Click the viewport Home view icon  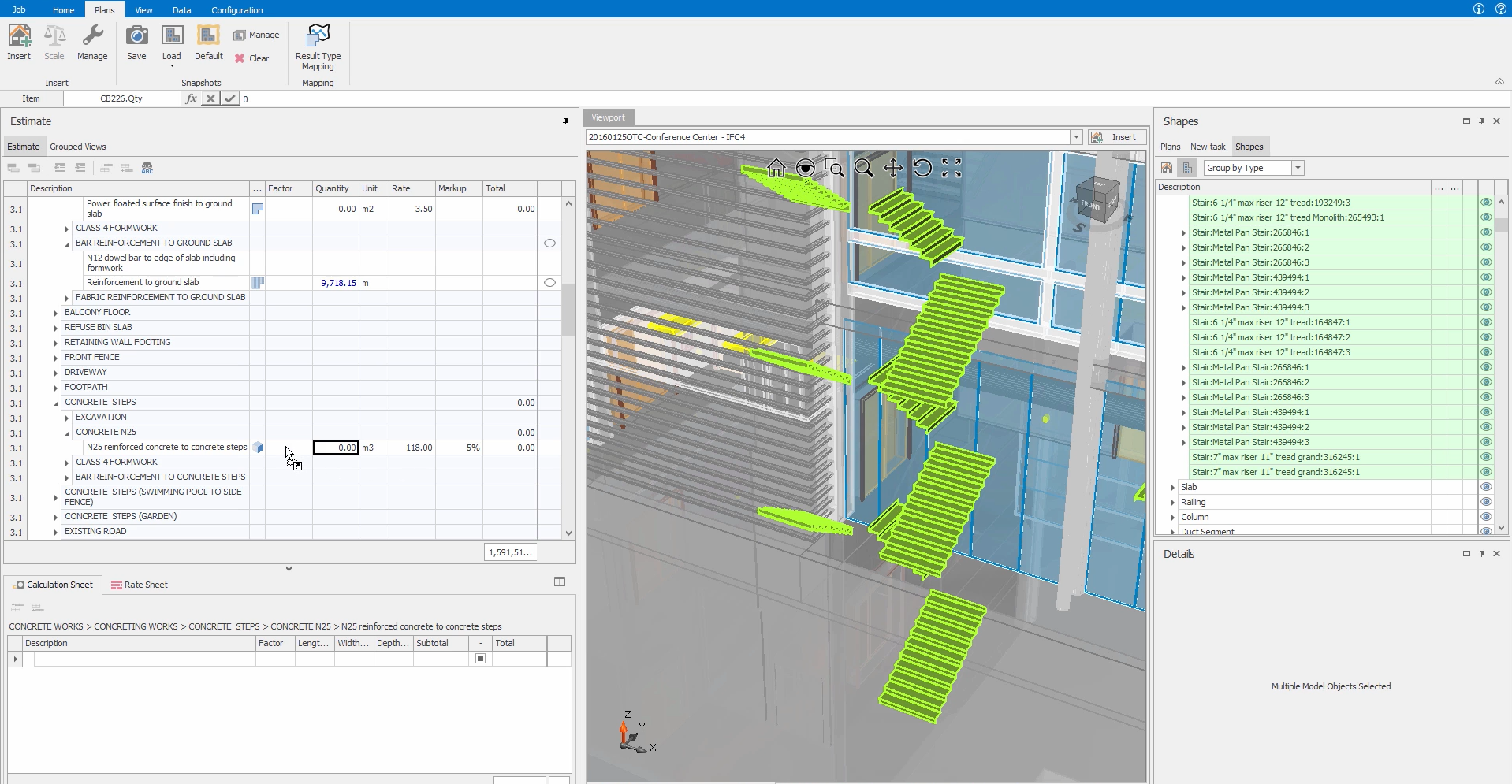tap(776, 168)
